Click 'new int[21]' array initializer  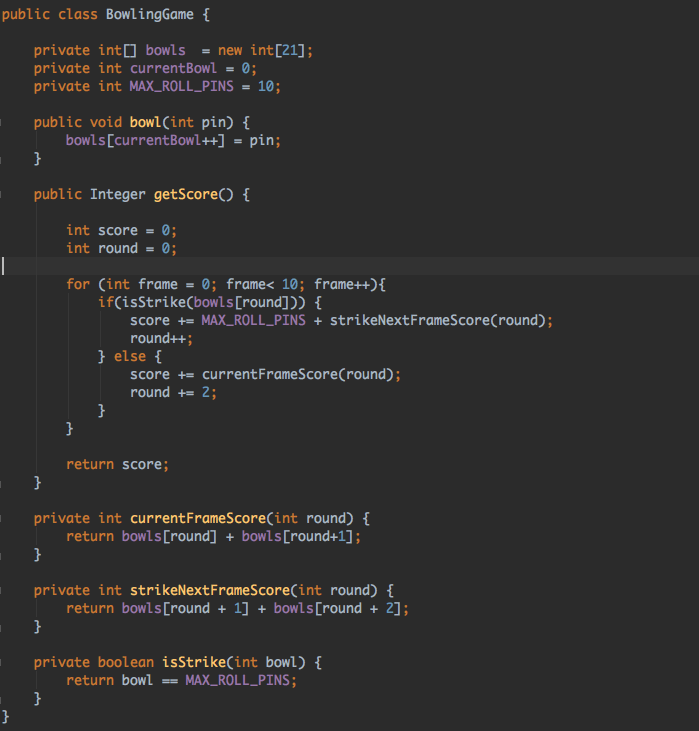[262, 50]
